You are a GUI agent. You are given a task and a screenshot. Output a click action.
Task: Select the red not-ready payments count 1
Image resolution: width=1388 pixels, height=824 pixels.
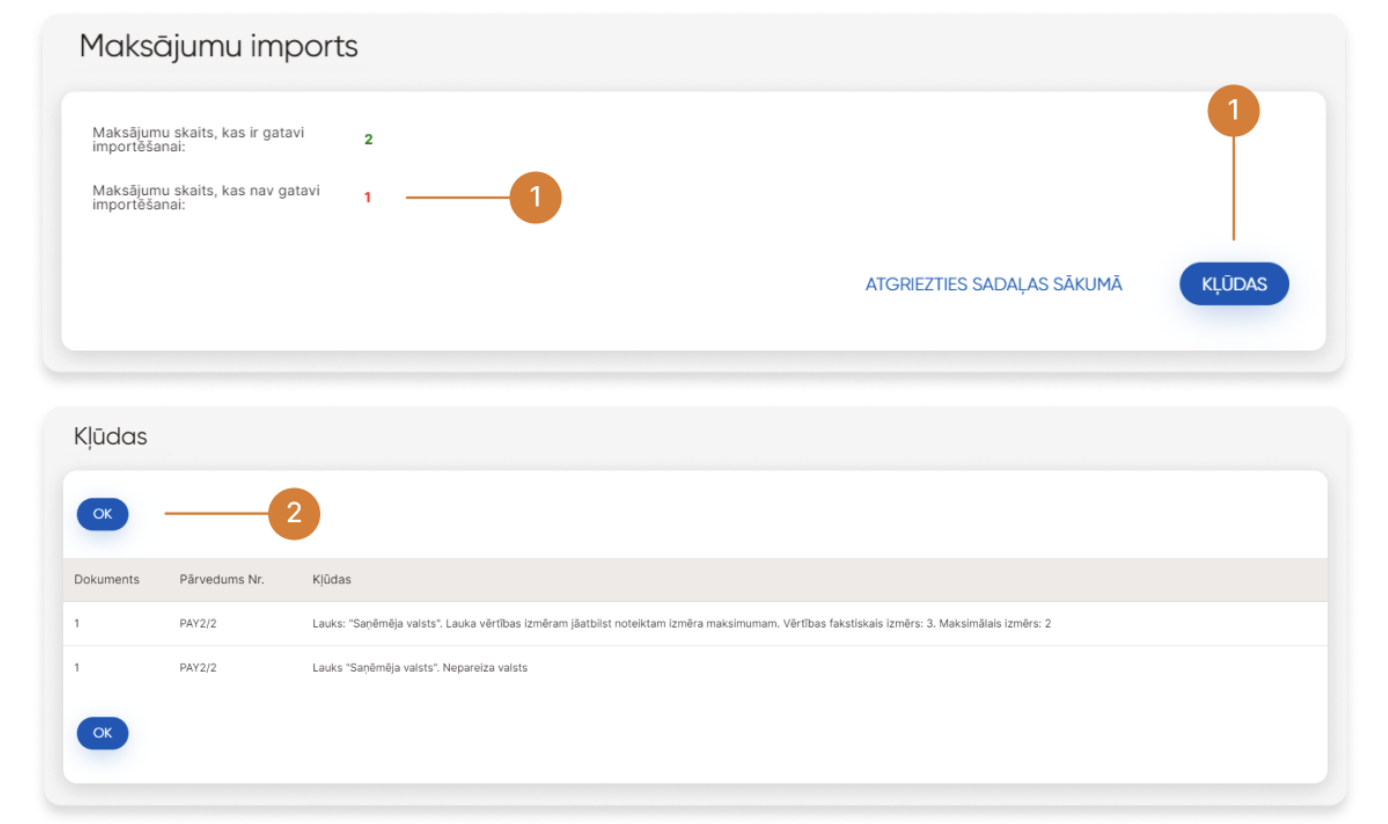(367, 198)
